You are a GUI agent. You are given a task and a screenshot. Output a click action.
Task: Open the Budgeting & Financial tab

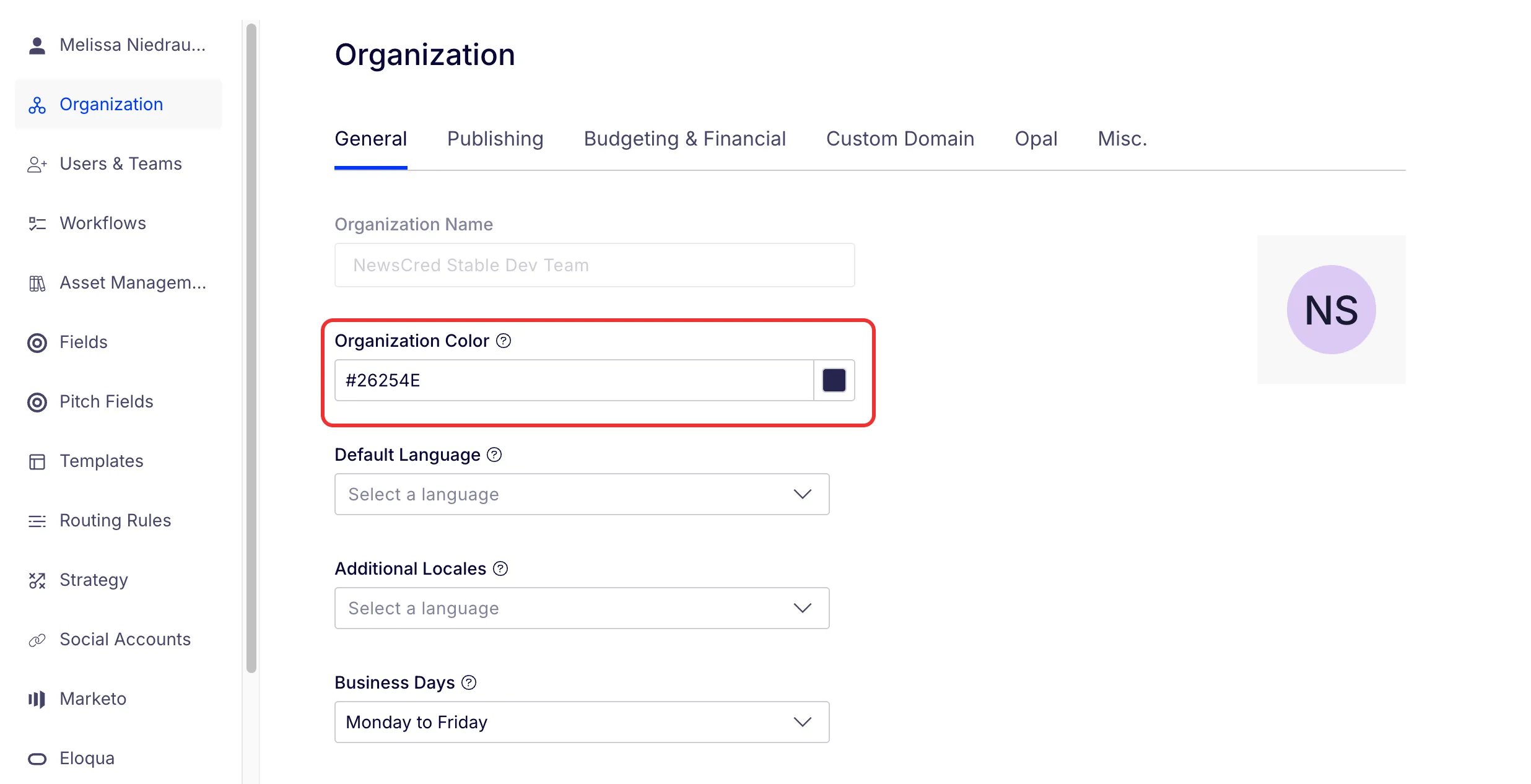click(x=685, y=139)
